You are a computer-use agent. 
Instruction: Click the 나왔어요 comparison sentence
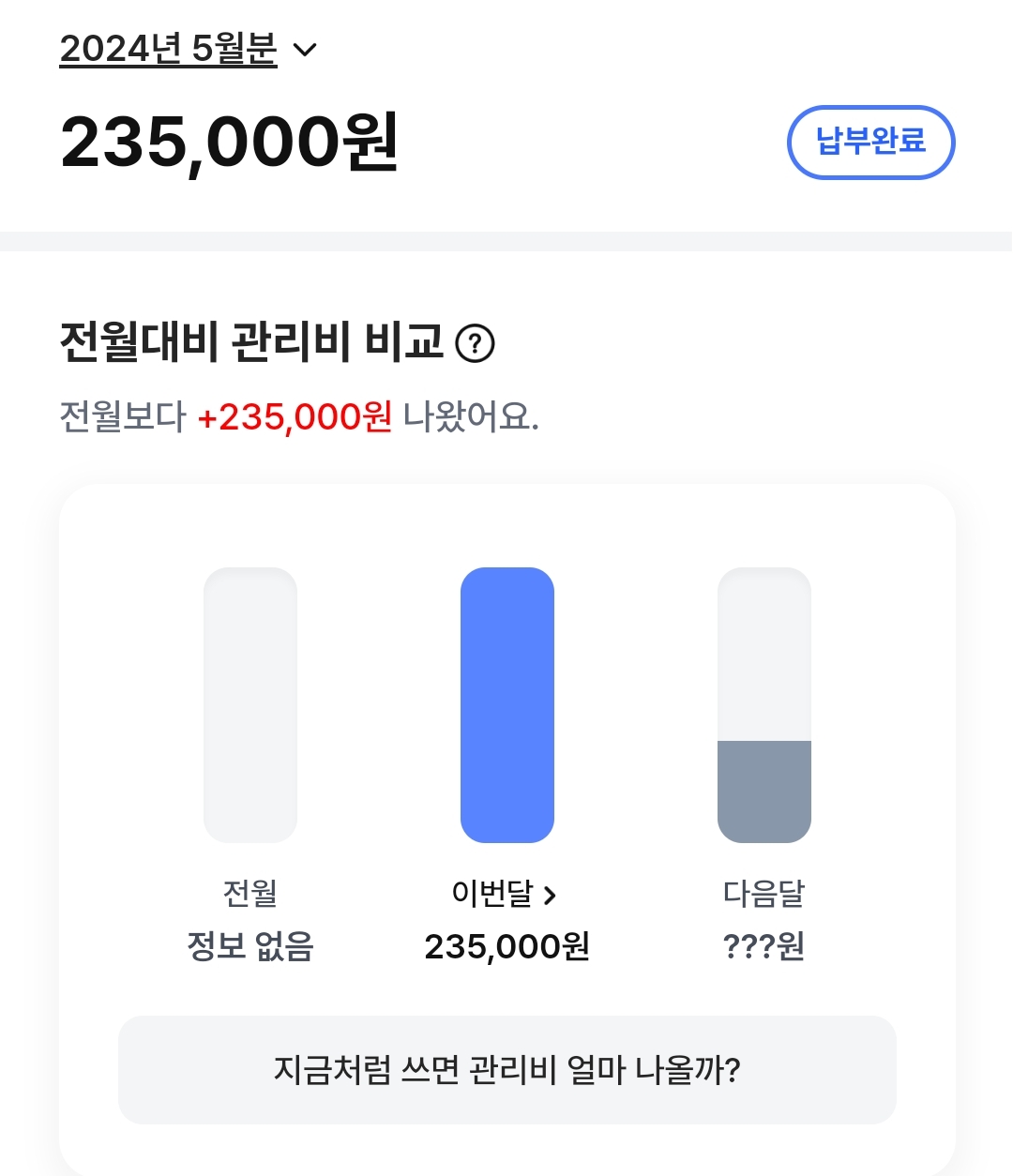click(x=470, y=416)
